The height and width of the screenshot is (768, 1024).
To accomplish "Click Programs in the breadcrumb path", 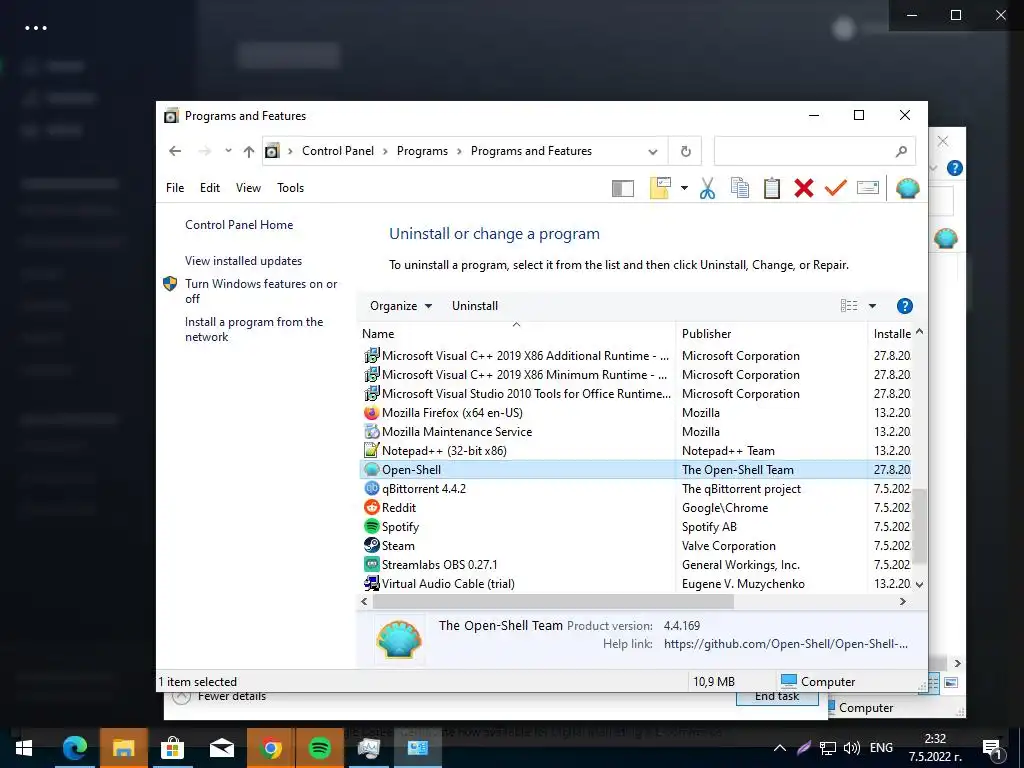I will tap(422, 151).
